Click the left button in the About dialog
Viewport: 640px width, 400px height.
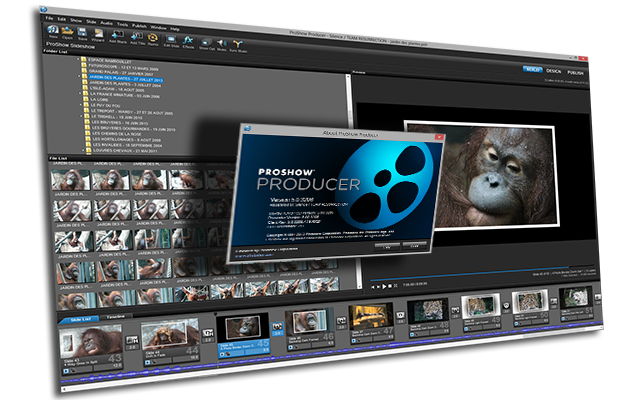click(387, 247)
